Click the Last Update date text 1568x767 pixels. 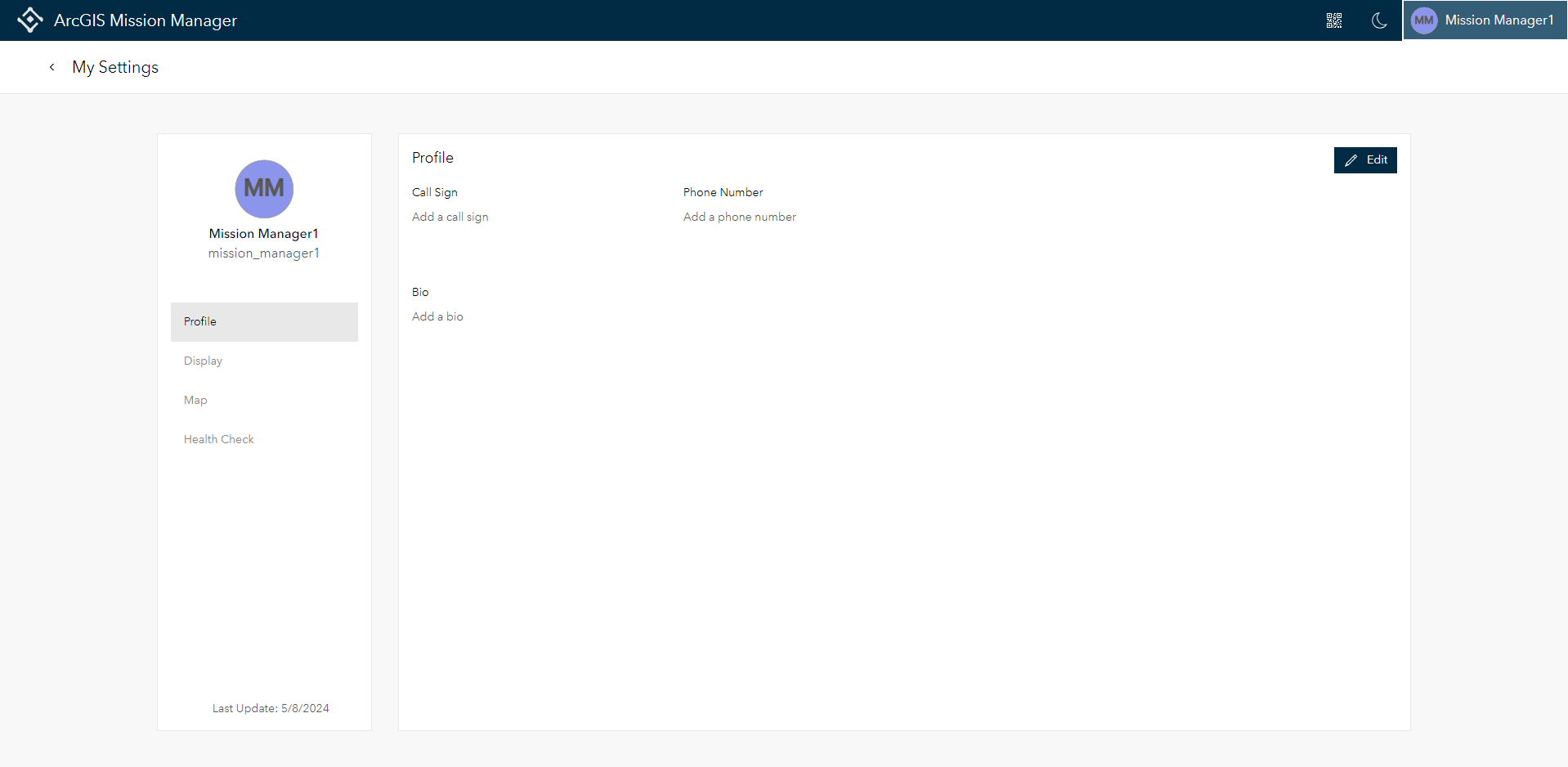click(271, 708)
